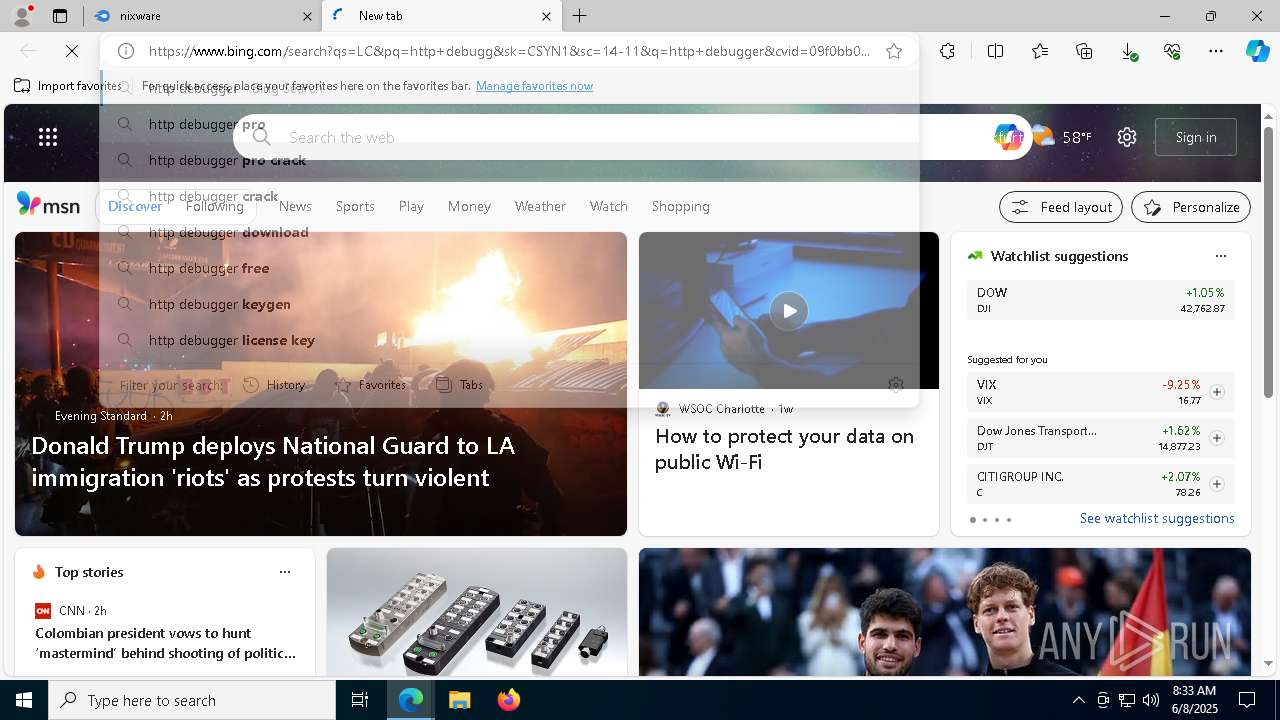The height and width of the screenshot is (720, 1280).
Task: Click Import favorites in favorites bar
Action: (68, 86)
